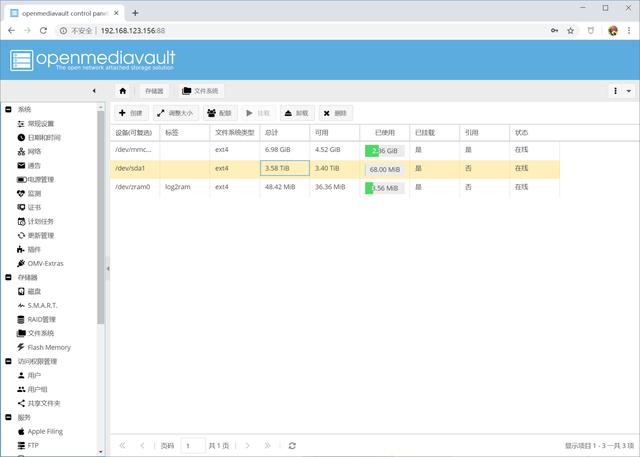The height and width of the screenshot is (457, 640).
Task: Open 更新管理 (Update Management) entry
Action: (36, 235)
